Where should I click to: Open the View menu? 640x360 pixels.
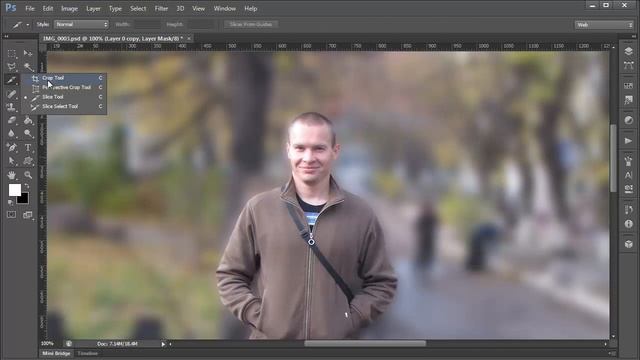(198, 9)
